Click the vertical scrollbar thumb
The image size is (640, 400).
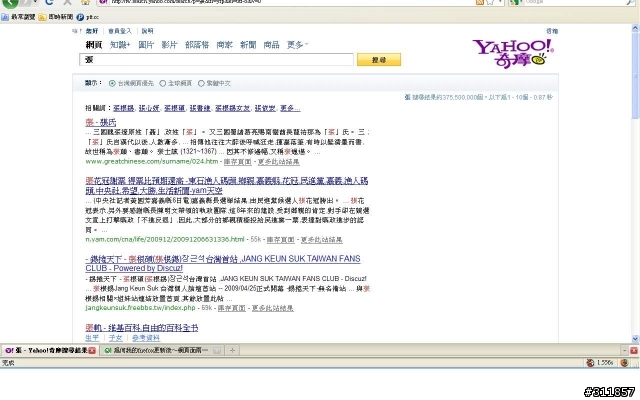(635, 76)
